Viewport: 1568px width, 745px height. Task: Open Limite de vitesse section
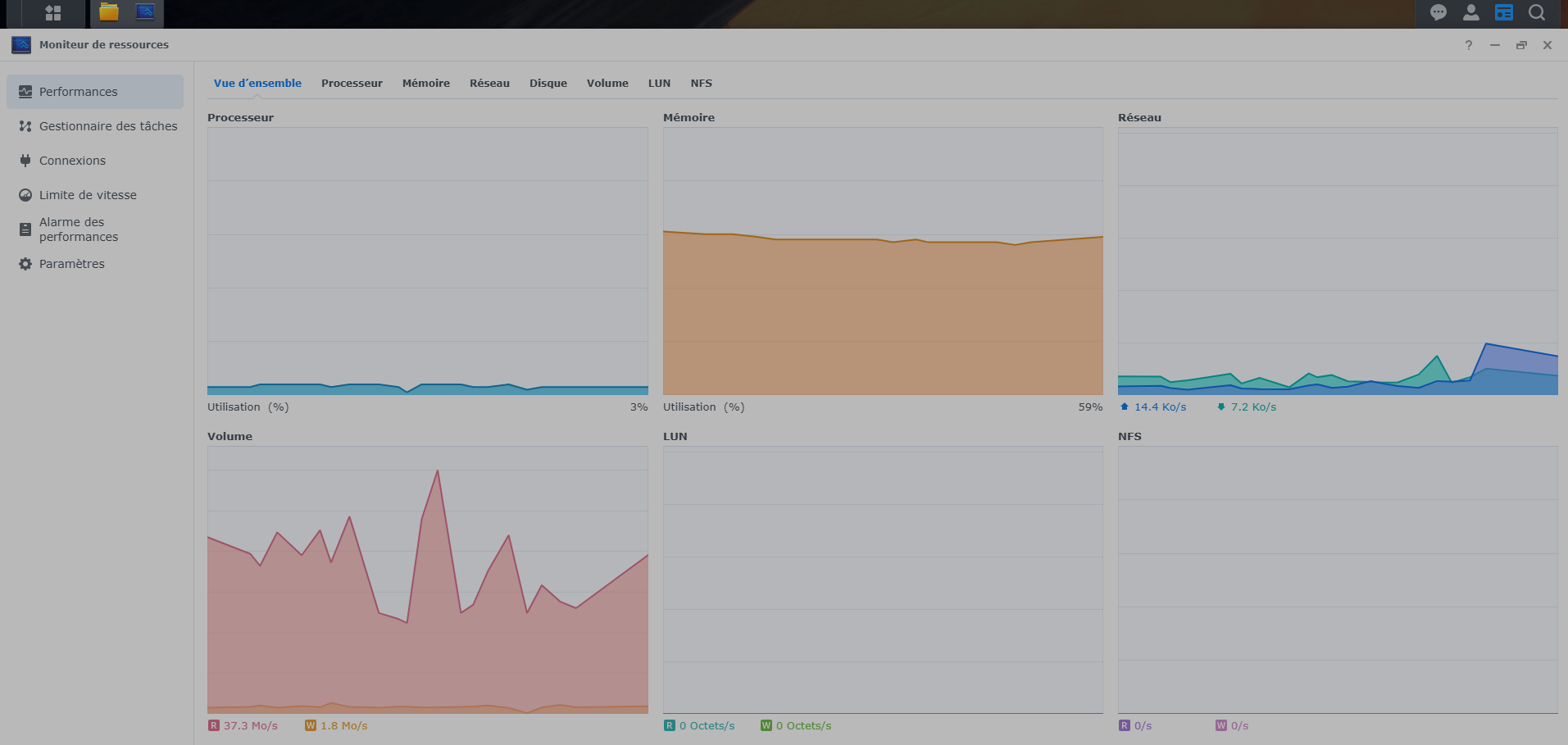point(88,195)
